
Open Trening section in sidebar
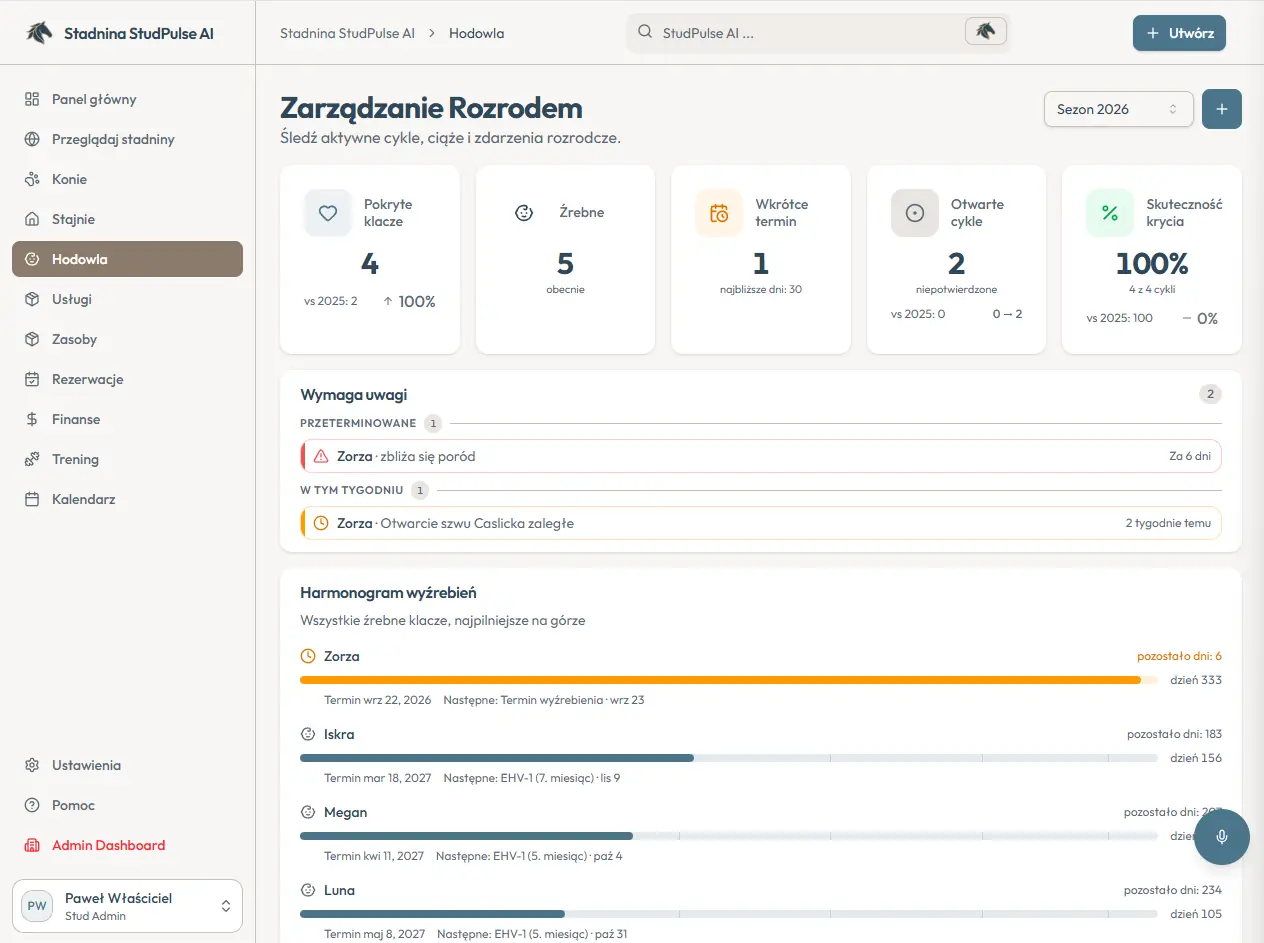pyautogui.click(x=127, y=459)
